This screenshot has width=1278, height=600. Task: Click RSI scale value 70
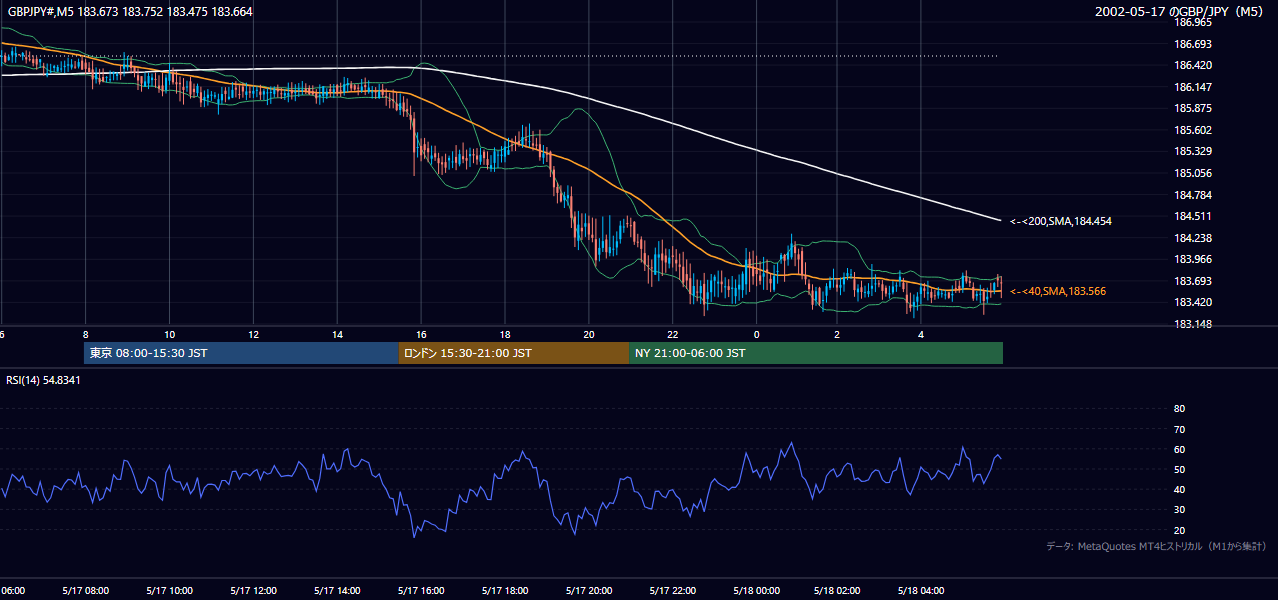tap(1179, 429)
